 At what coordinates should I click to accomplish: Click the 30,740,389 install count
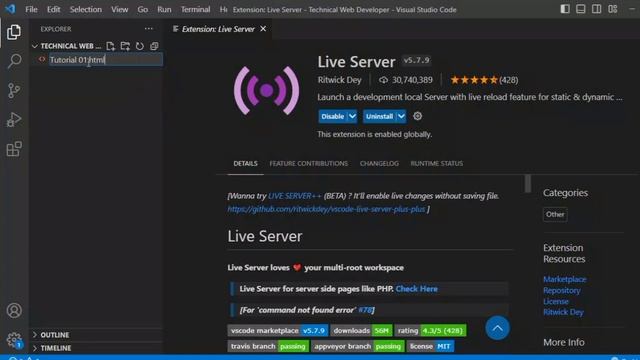(x=406, y=80)
